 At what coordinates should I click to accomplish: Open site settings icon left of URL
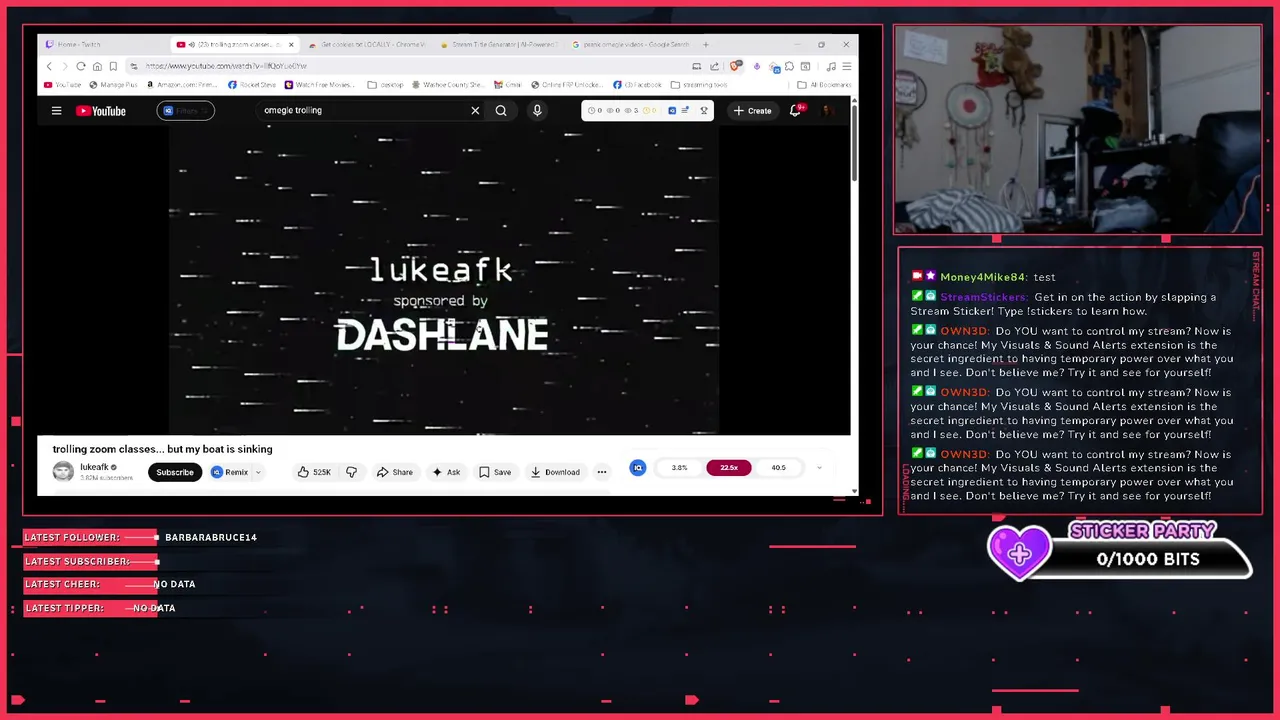click(134, 66)
